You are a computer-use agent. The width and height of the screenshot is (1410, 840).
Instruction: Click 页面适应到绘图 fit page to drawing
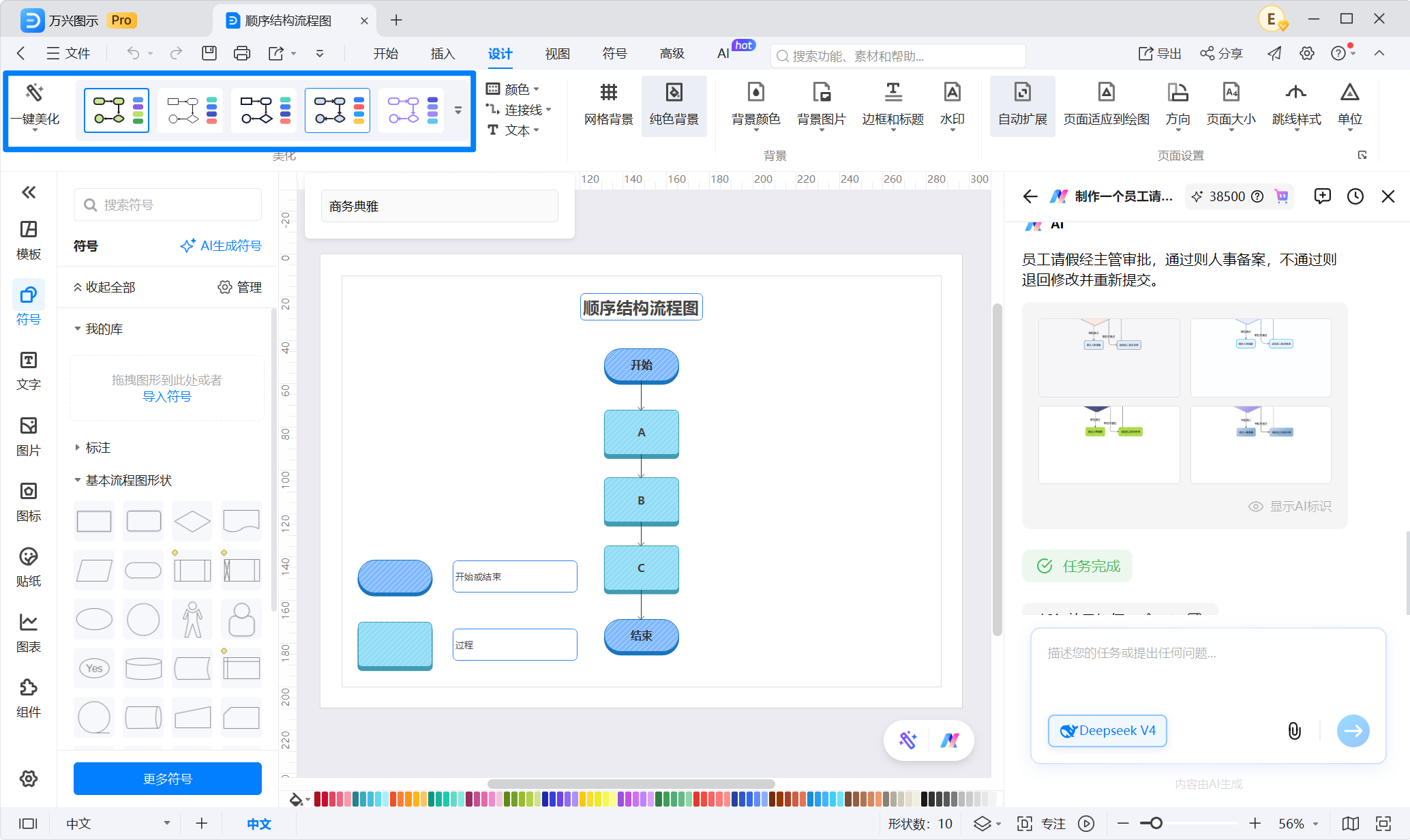tap(1106, 105)
